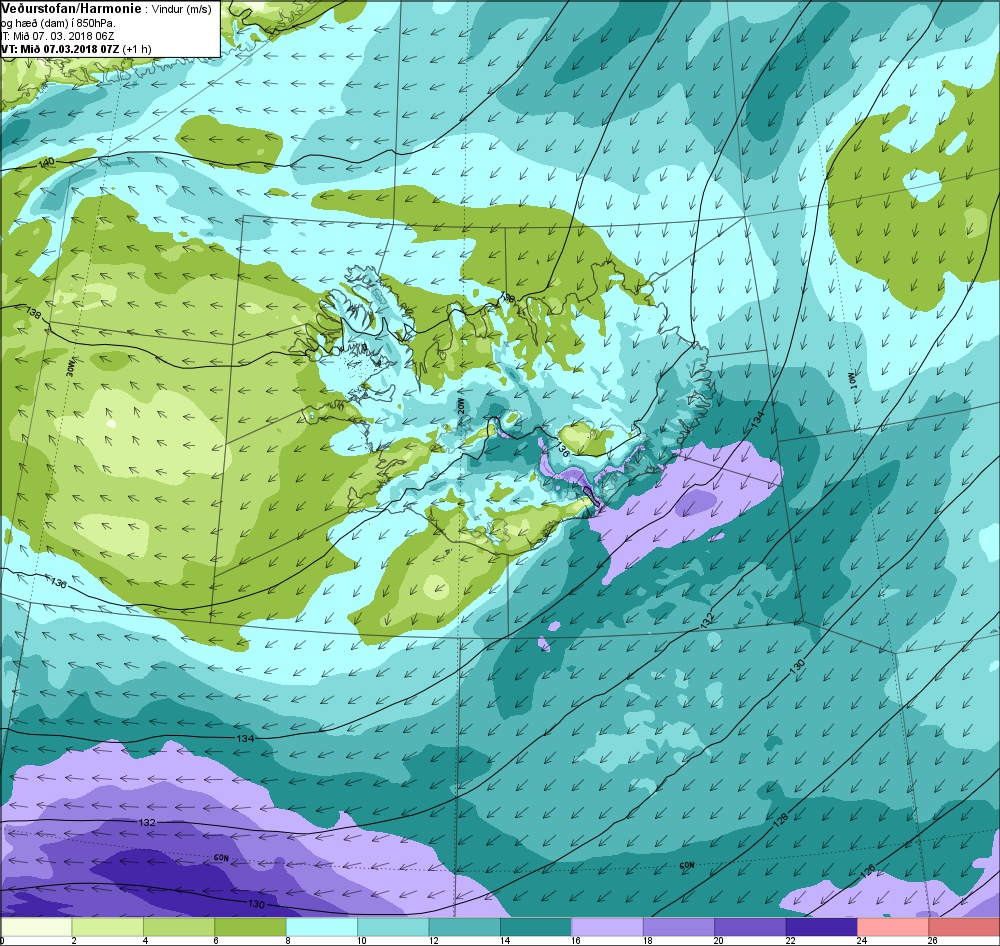
Task: Click the legend scale value 18
Action: pos(647,940)
